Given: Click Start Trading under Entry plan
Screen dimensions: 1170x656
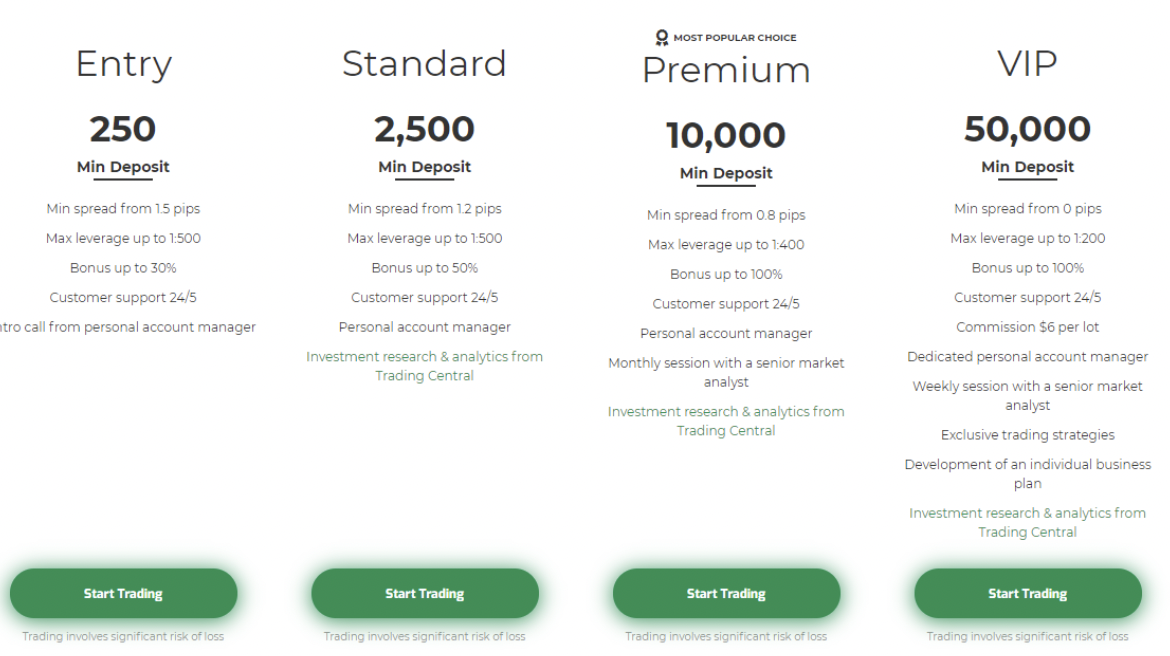Looking at the screenshot, I should [123, 594].
